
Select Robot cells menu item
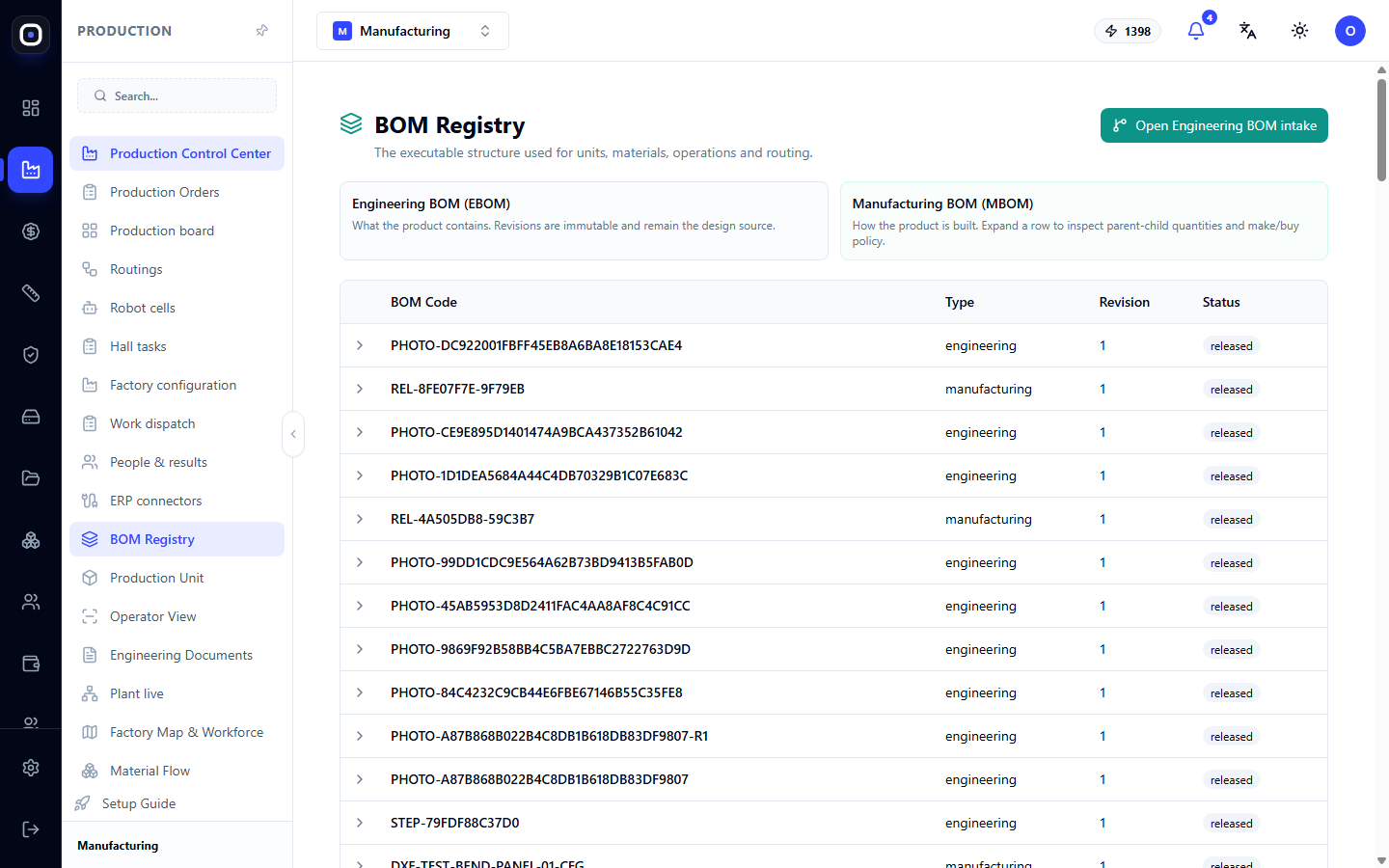pos(177,308)
